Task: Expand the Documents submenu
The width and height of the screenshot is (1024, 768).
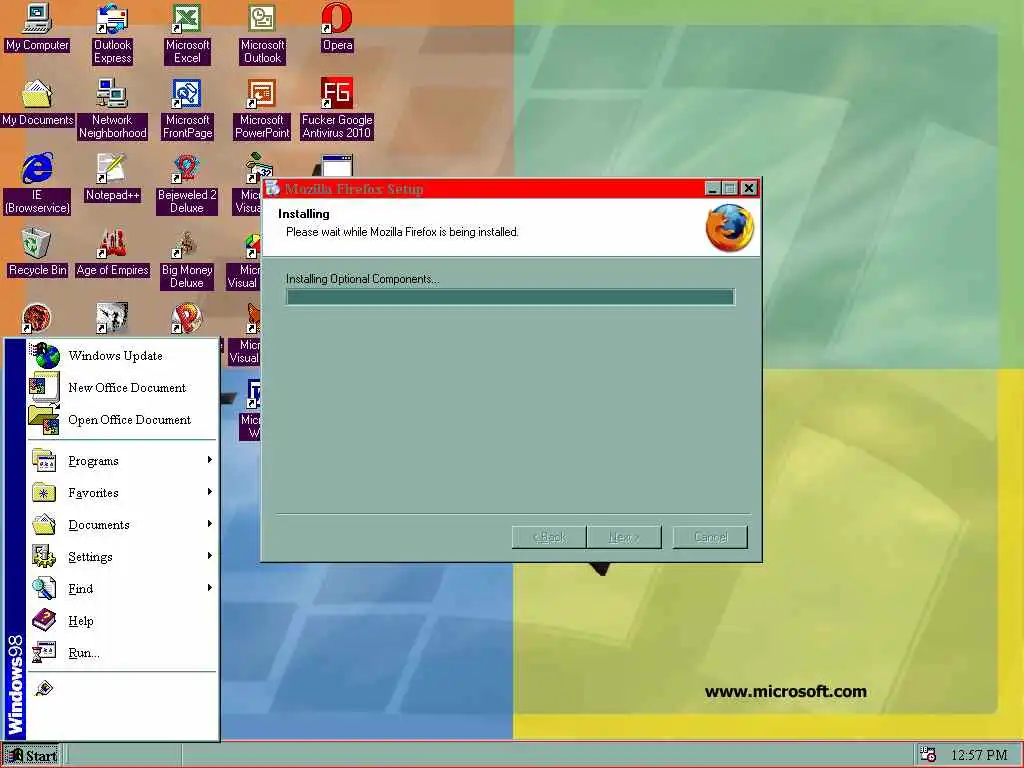Action: click(122, 524)
